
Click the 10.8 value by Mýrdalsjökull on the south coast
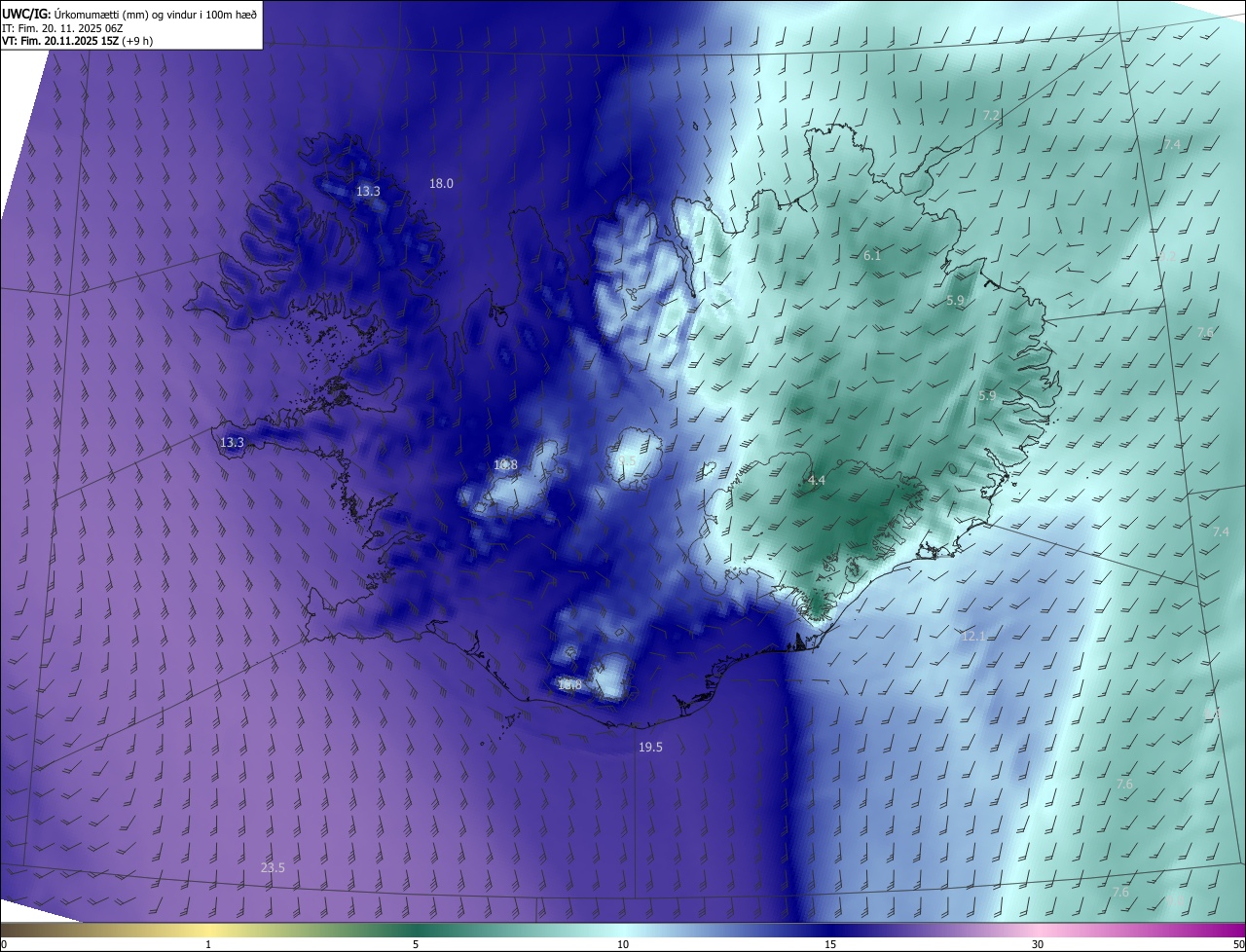[x=569, y=685]
